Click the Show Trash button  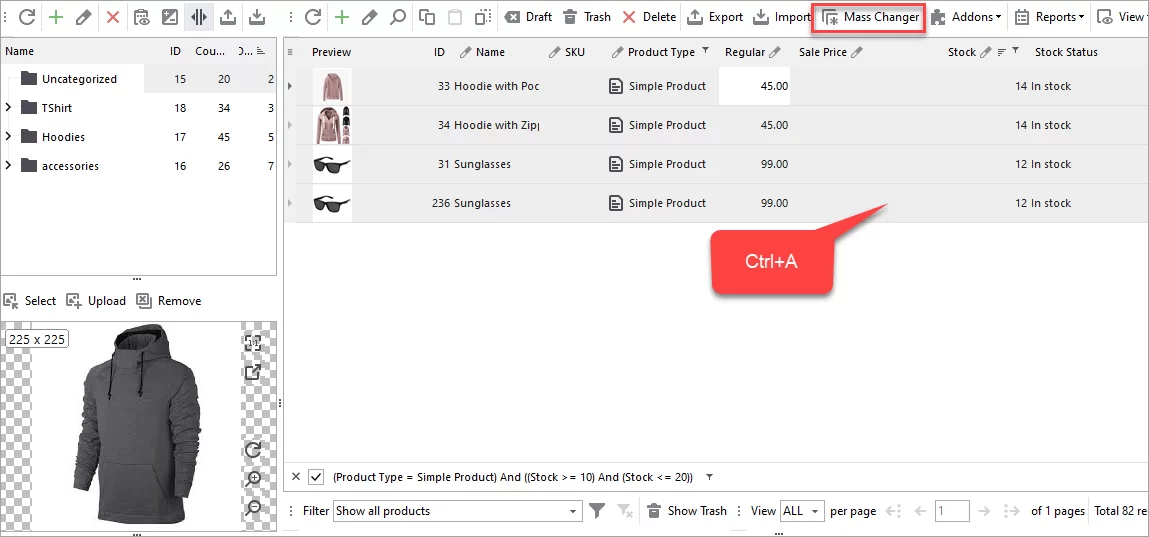(687, 511)
